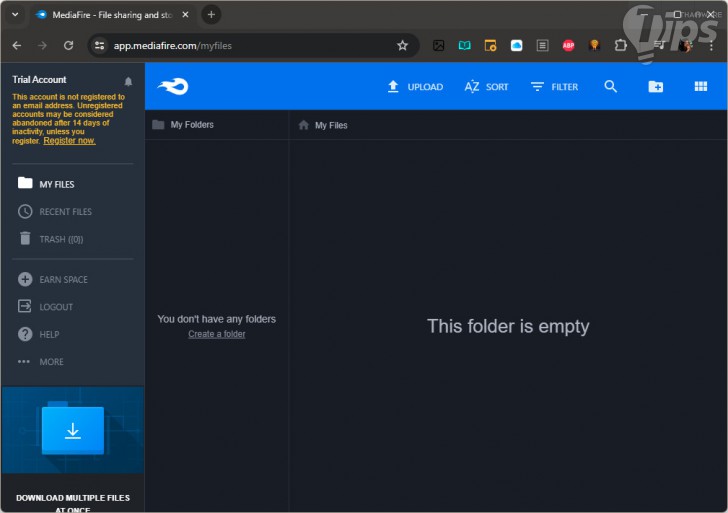Go back in the browser
This screenshot has width=728, height=513.
pyautogui.click(x=17, y=45)
